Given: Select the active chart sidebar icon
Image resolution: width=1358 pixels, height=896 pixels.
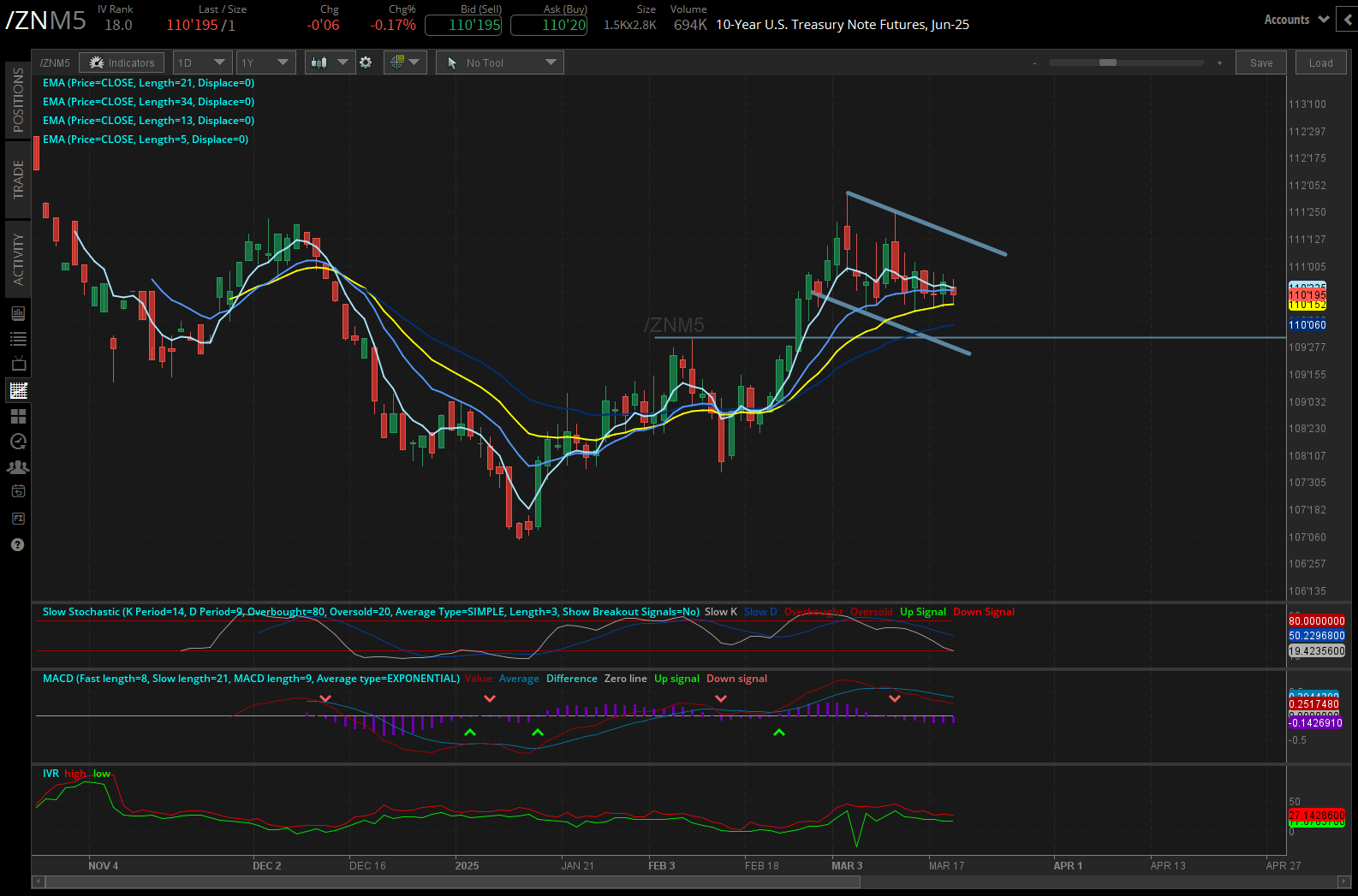Looking at the screenshot, I should [18, 390].
